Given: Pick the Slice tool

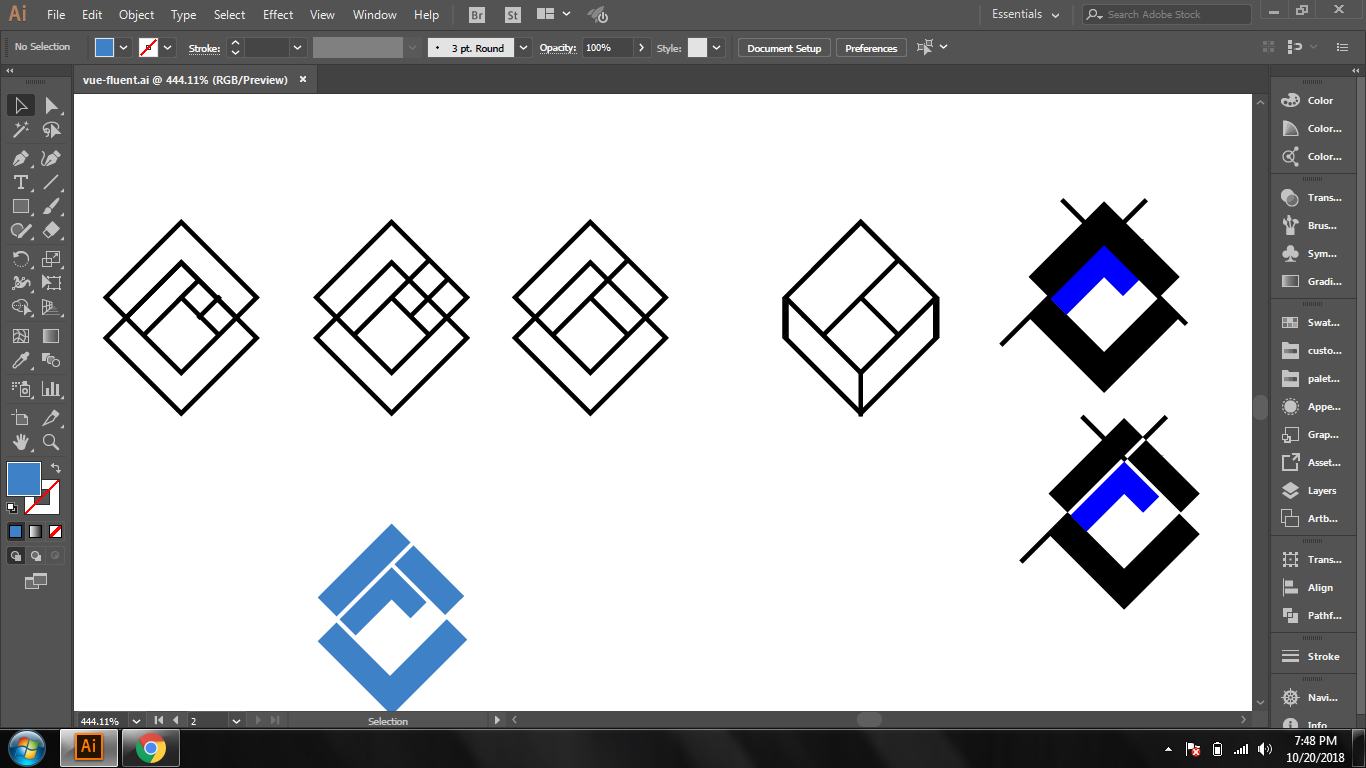Looking at the screenshot, I should coord(51,418).
